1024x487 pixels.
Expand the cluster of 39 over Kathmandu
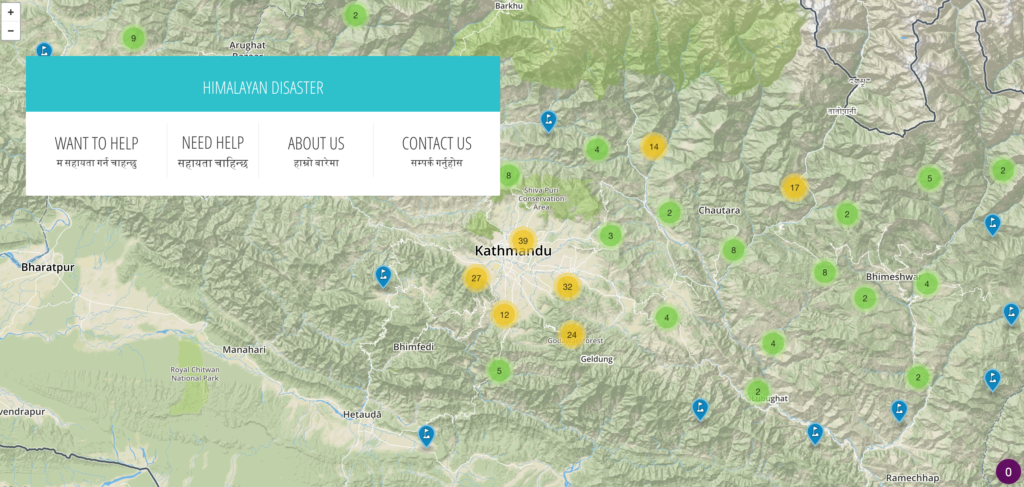tap(523, 241)
